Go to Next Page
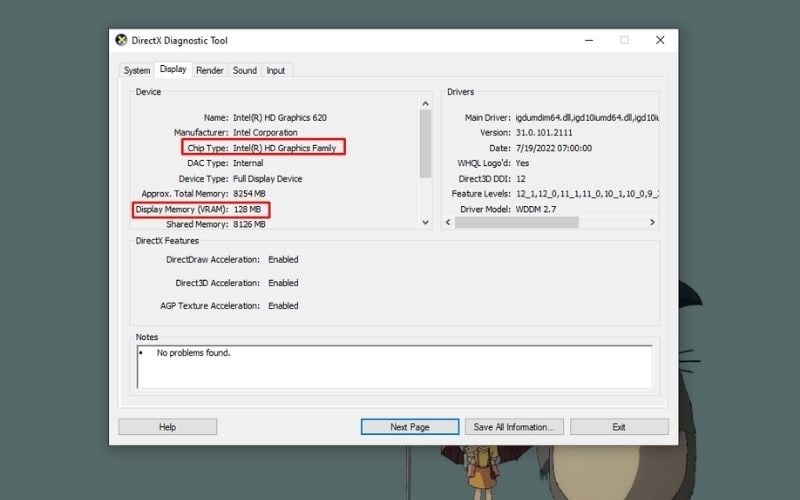The image size is (800, 500). click(410, 427)
